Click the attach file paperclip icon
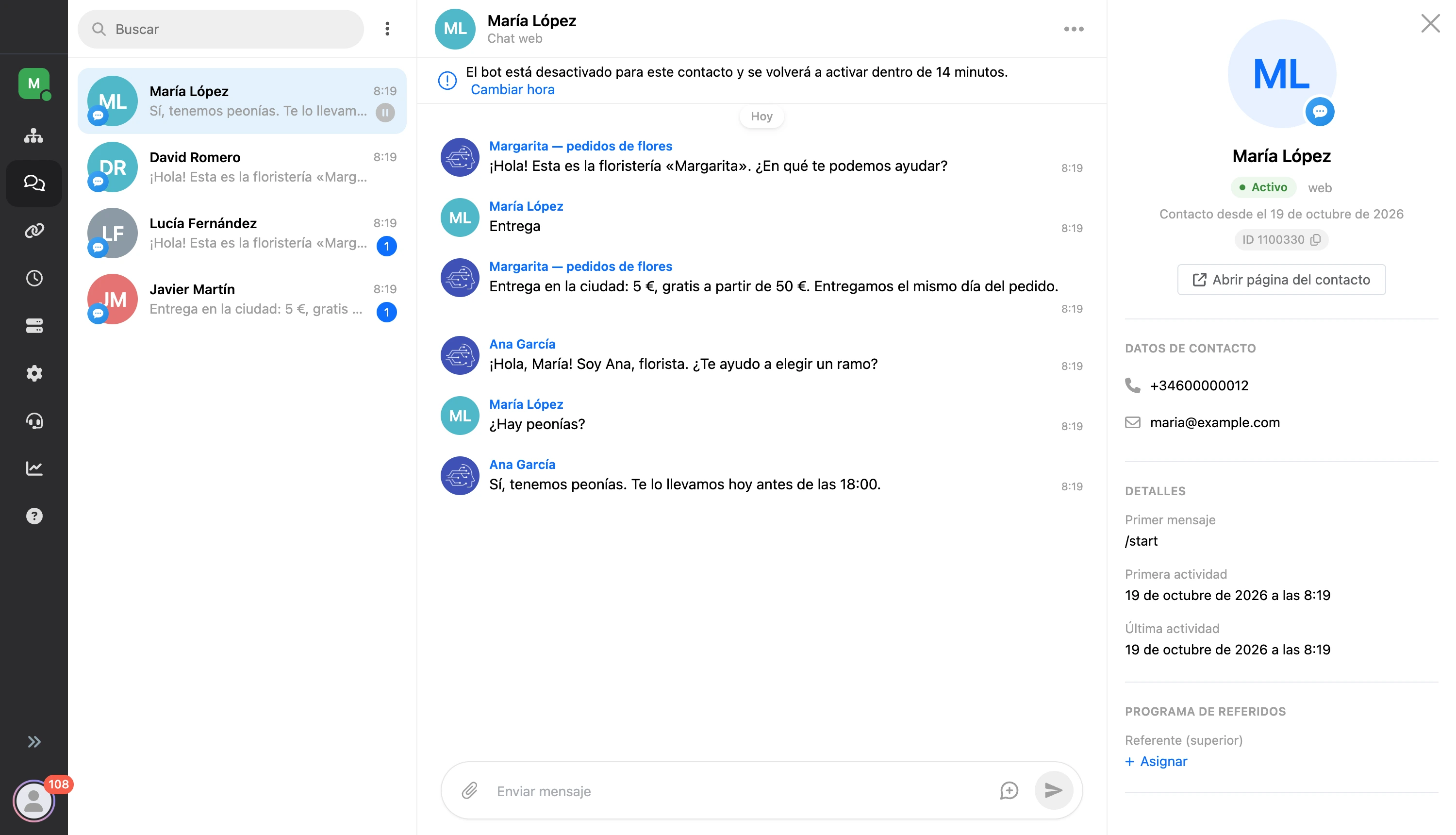Viewport: 1456px width, 835px height. pyautogui.click(x=469, y=791)
